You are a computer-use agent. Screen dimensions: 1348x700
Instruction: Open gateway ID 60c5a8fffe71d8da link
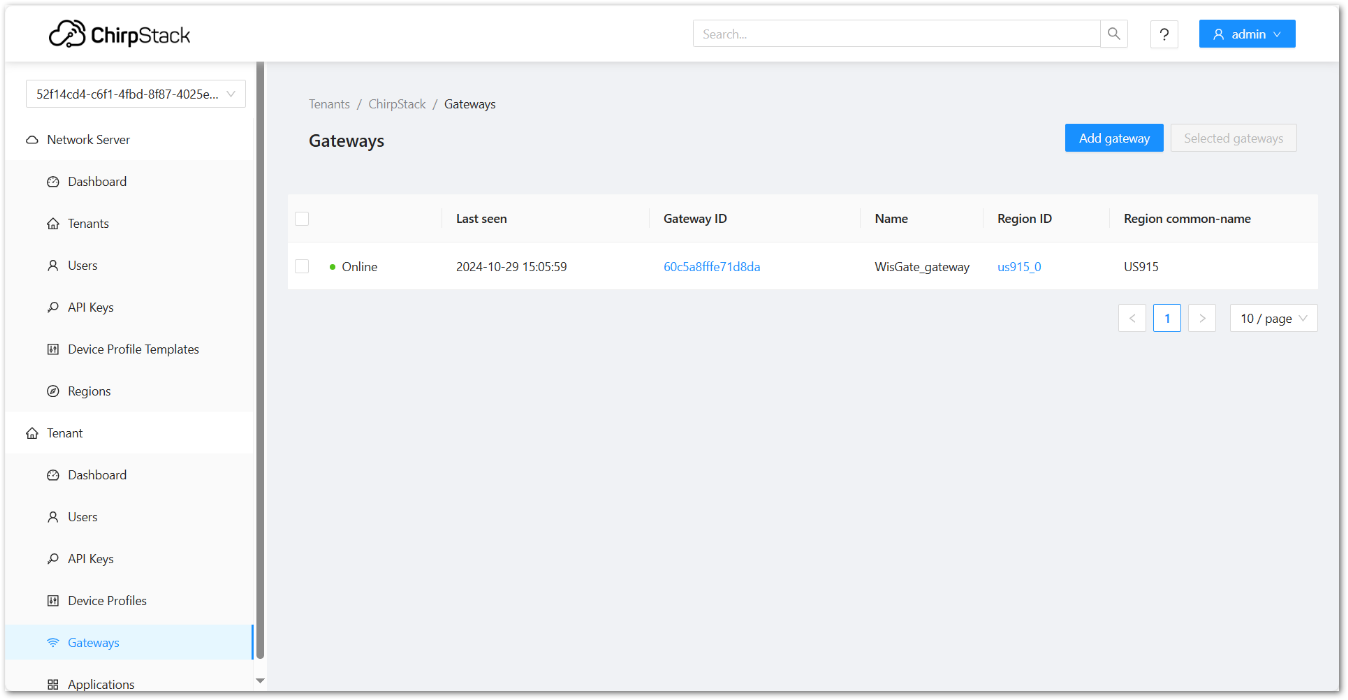pyautogui.click(x=711, y=267)
